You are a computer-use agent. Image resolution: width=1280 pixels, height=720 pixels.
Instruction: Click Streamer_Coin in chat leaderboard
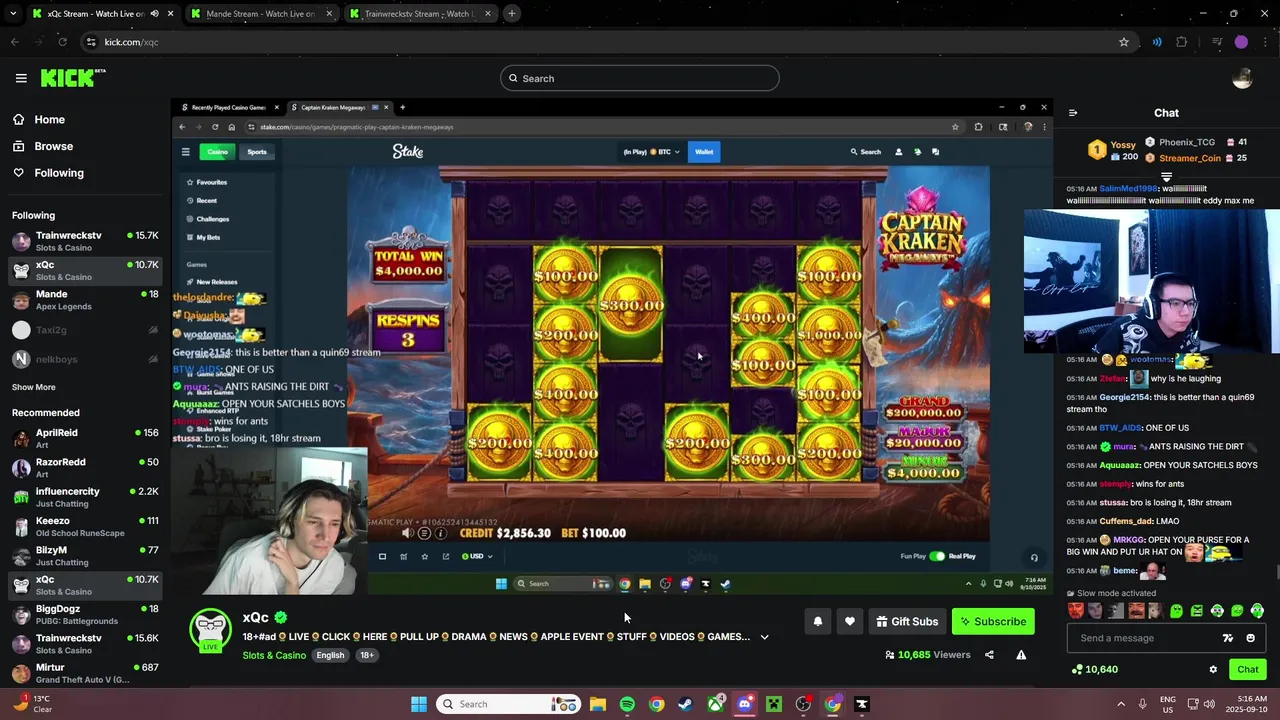pos(1190,158)
